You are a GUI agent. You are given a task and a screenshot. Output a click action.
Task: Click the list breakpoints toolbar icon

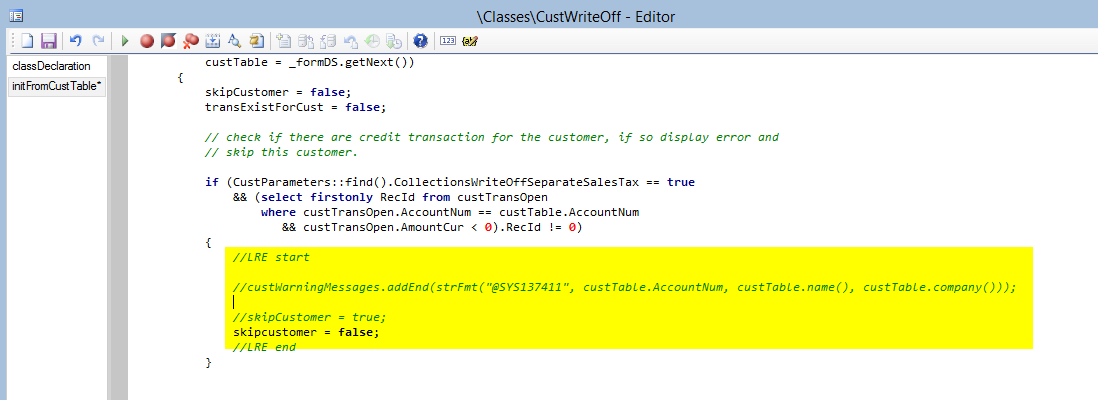pos(212,41)
